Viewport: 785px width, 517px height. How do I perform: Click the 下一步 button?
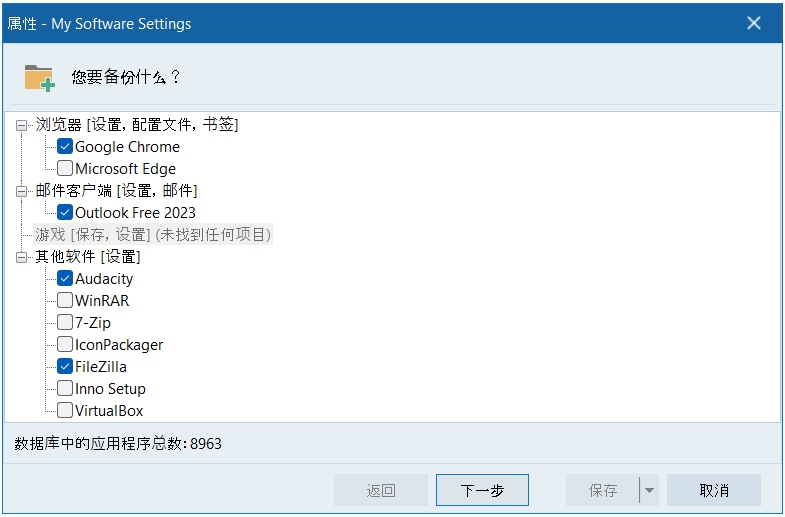(x=482, y=491)
